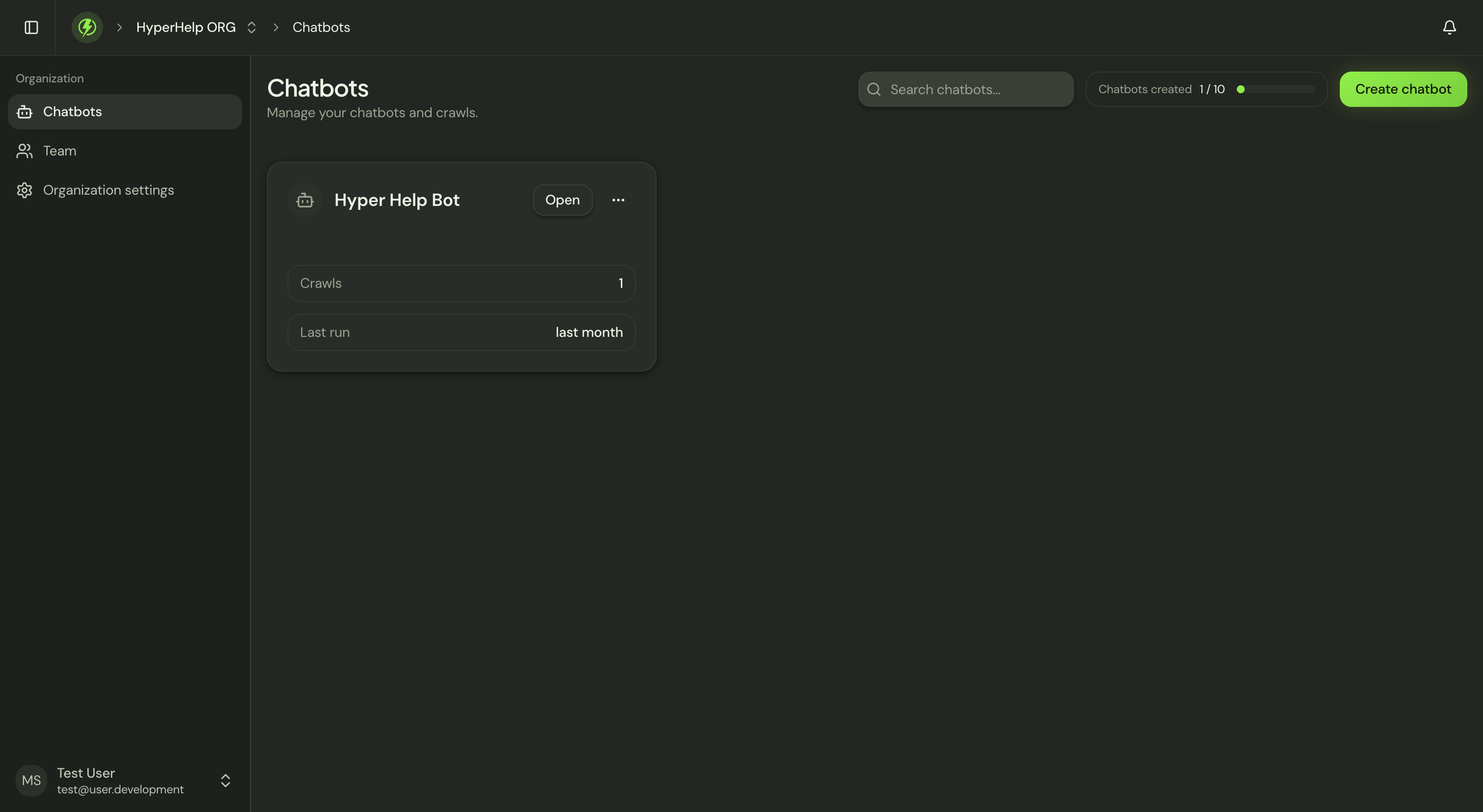Click the Hyper Help Bot card title
Image resolution: width=1483 pixels, height=812 pixels.
click(x=397, y=200)
